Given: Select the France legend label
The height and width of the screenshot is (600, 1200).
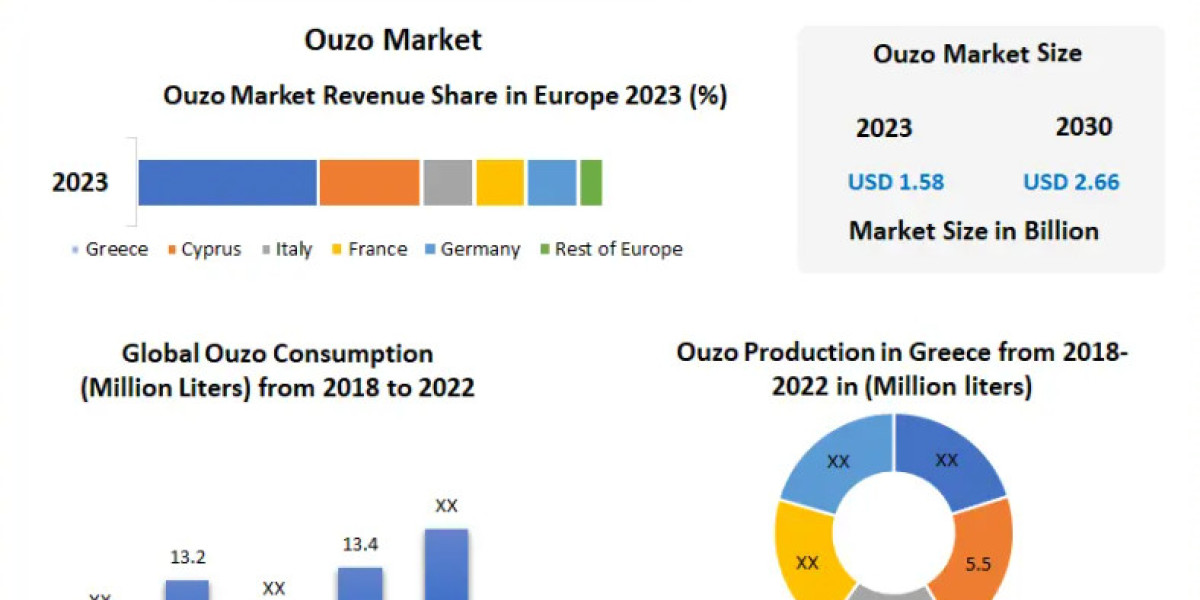Looking at the screenshot, I should click(377, 249).
